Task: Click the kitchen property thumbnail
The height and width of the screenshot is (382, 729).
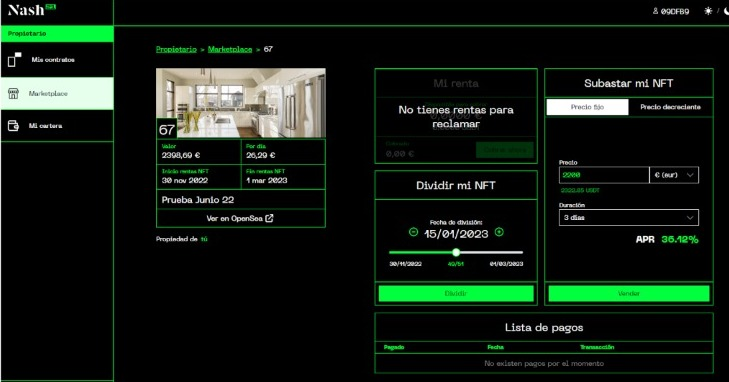Action: pyautogui.click(x=241, y=103)
